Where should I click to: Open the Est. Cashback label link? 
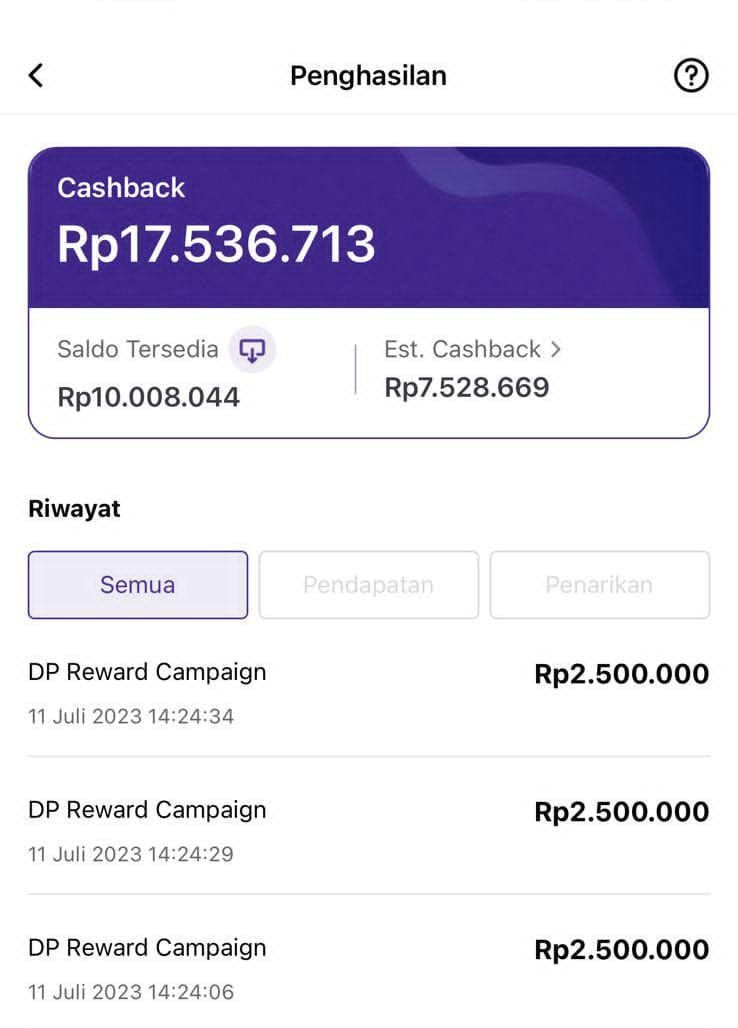coord(463,349)
